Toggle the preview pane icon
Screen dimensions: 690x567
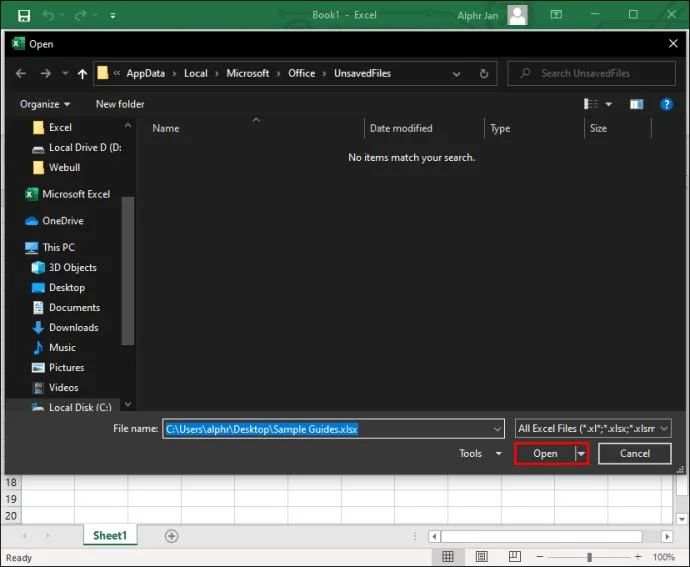(x=636, y=104)
